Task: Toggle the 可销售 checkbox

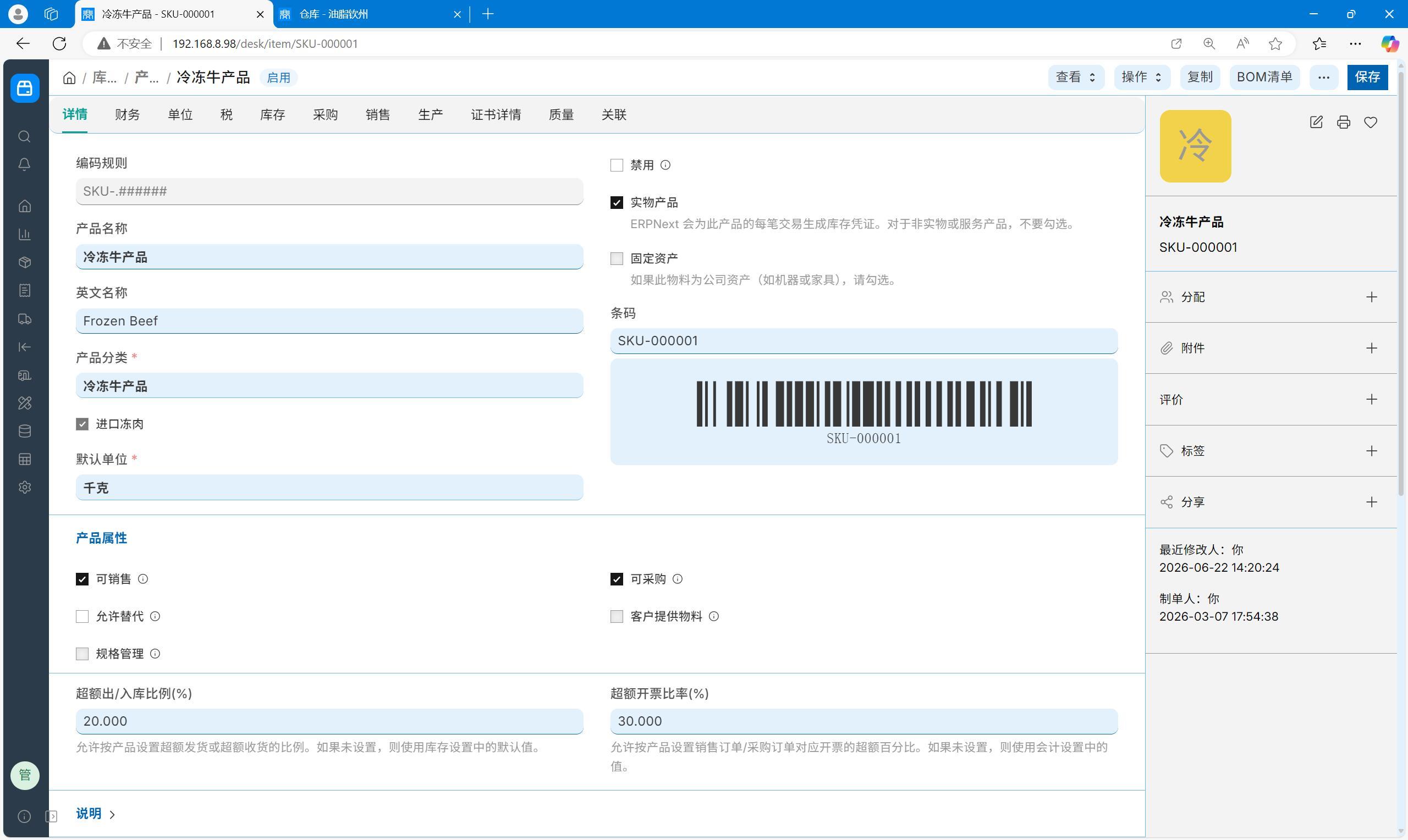Action: pyautogui.click(x=82, y=579)
